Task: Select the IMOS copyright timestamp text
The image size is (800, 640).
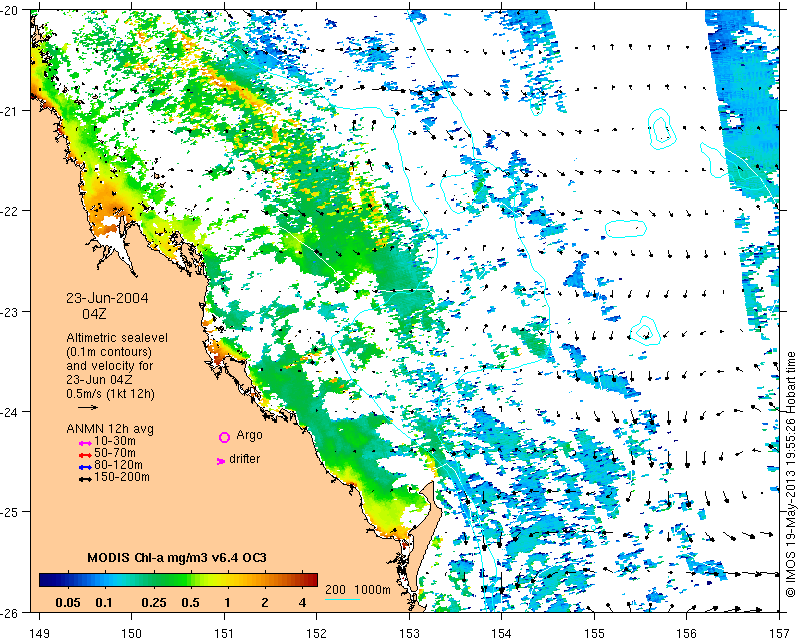Action: 791,474
